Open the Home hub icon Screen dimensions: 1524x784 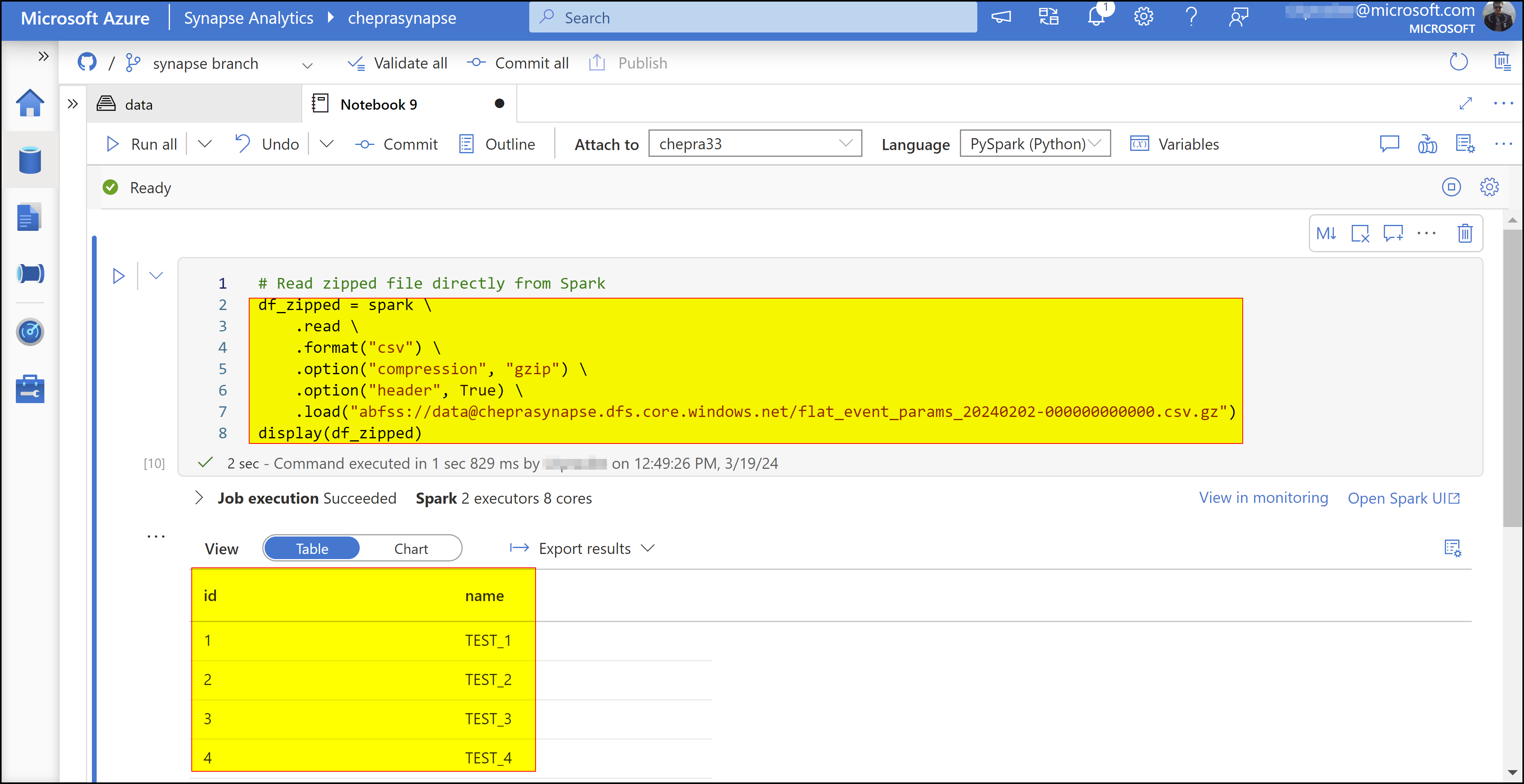pos(30,103)
